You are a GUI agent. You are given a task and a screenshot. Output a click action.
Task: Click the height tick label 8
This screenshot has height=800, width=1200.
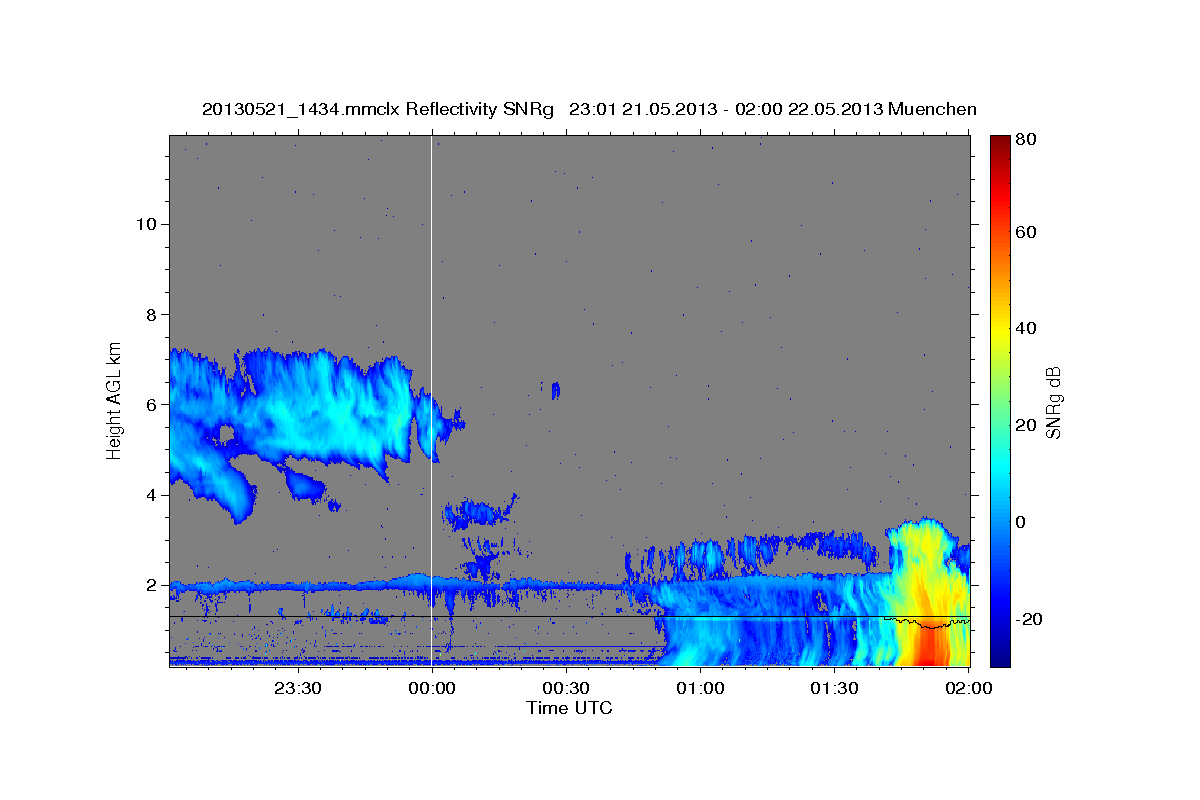151,314
